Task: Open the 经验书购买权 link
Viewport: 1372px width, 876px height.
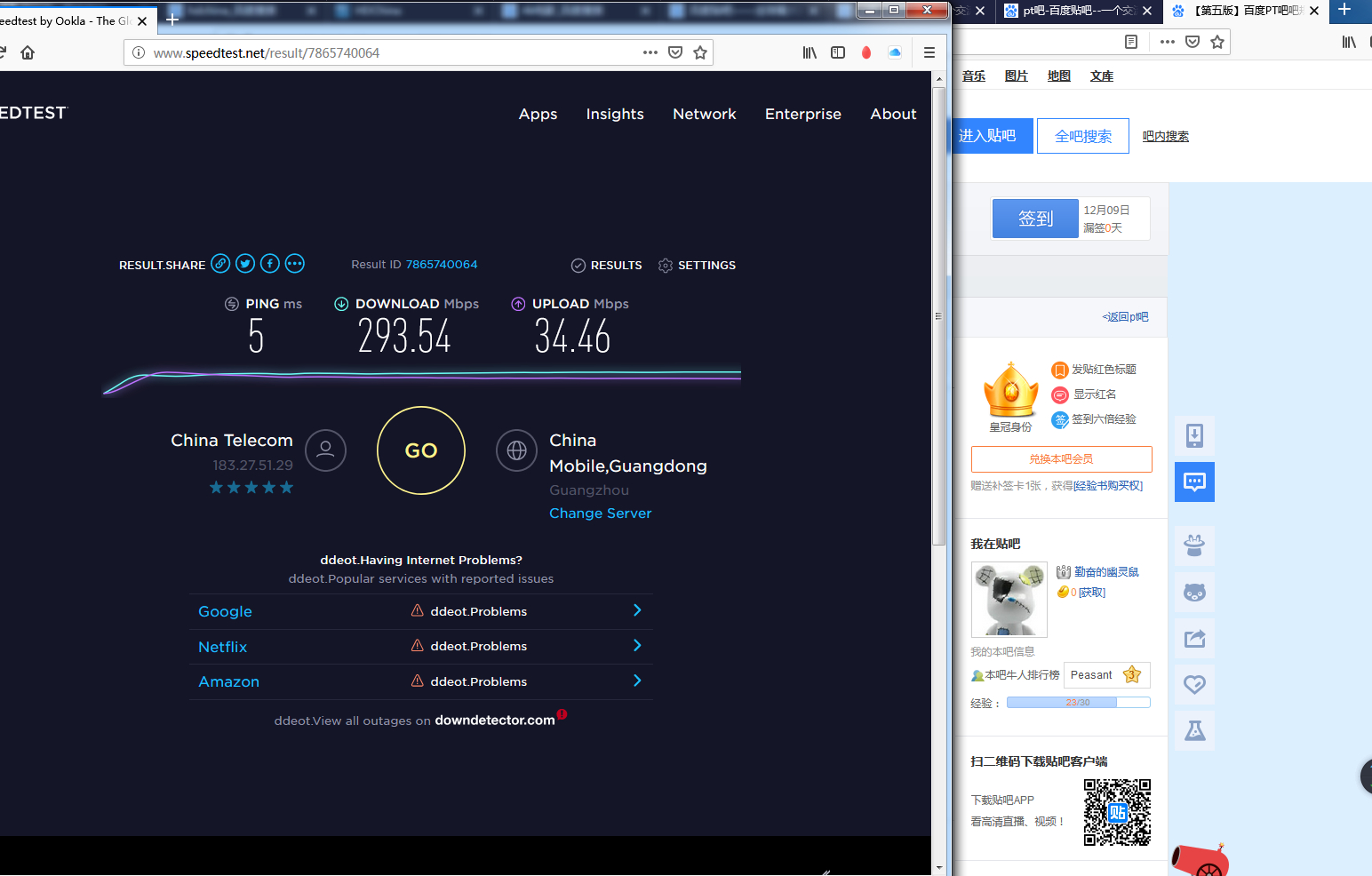Action: [1108, 486]
